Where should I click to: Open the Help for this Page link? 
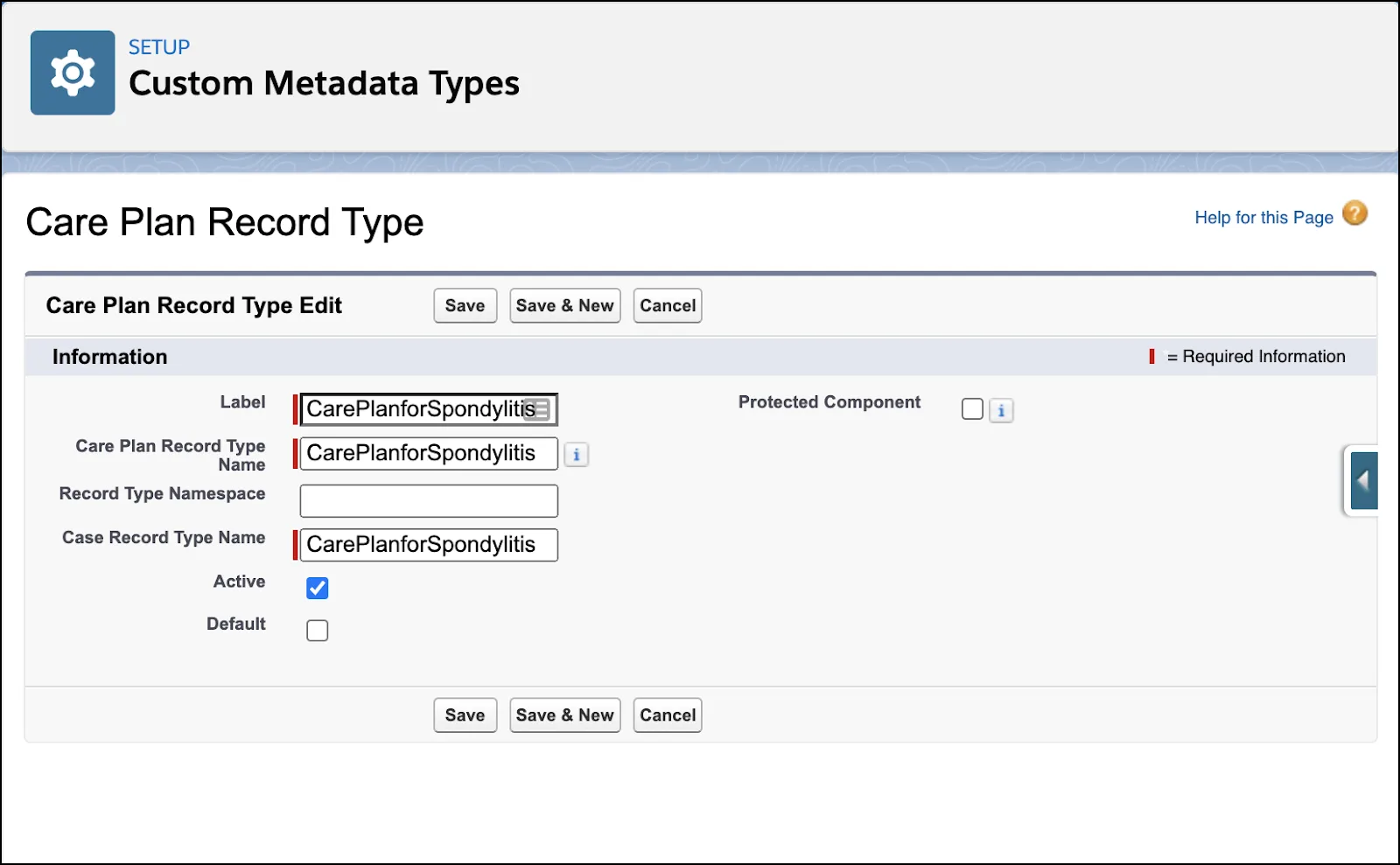pos(1263,217)
